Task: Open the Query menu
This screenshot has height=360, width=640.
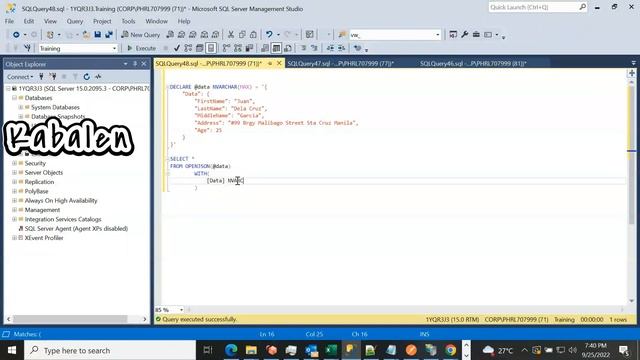Action: coord(75,21)
